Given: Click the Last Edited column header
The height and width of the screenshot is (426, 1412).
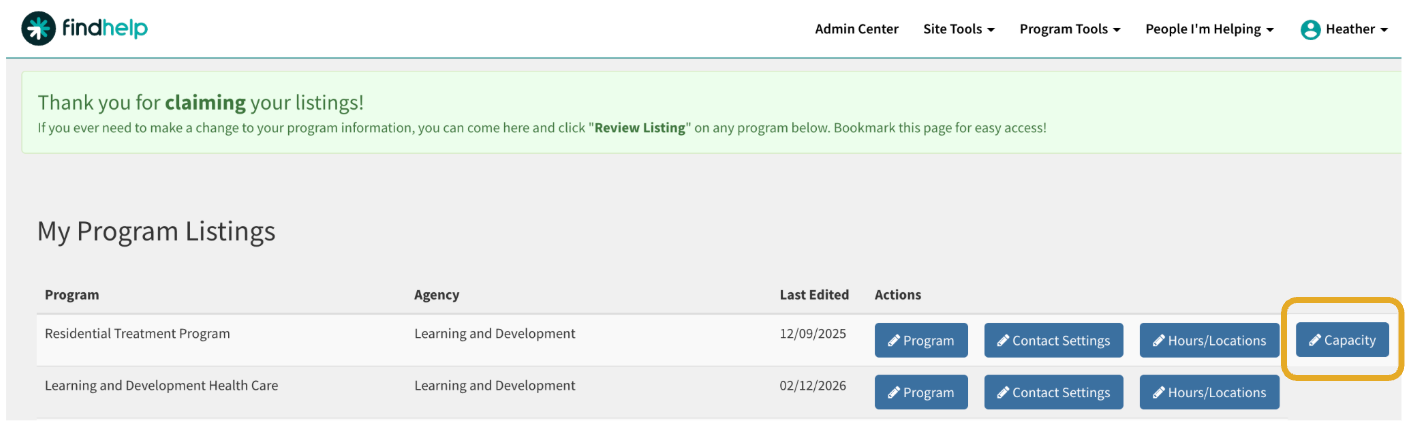Looking at the screenshot, I should [x=814, y=295].
